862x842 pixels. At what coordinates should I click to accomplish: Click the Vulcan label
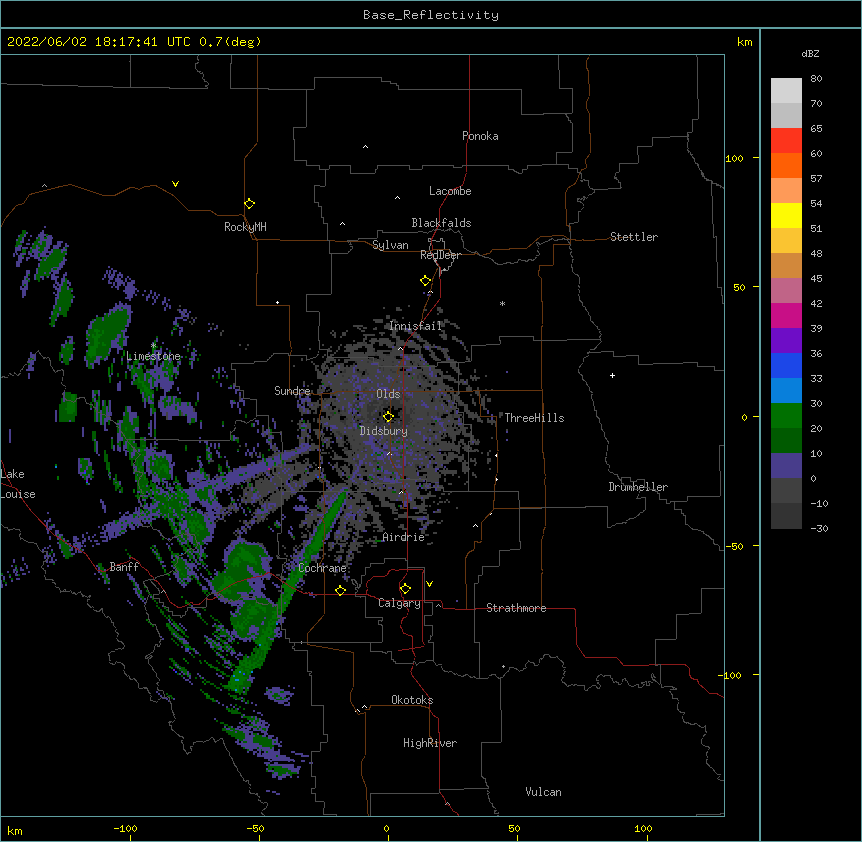click(x=543, y=792)
